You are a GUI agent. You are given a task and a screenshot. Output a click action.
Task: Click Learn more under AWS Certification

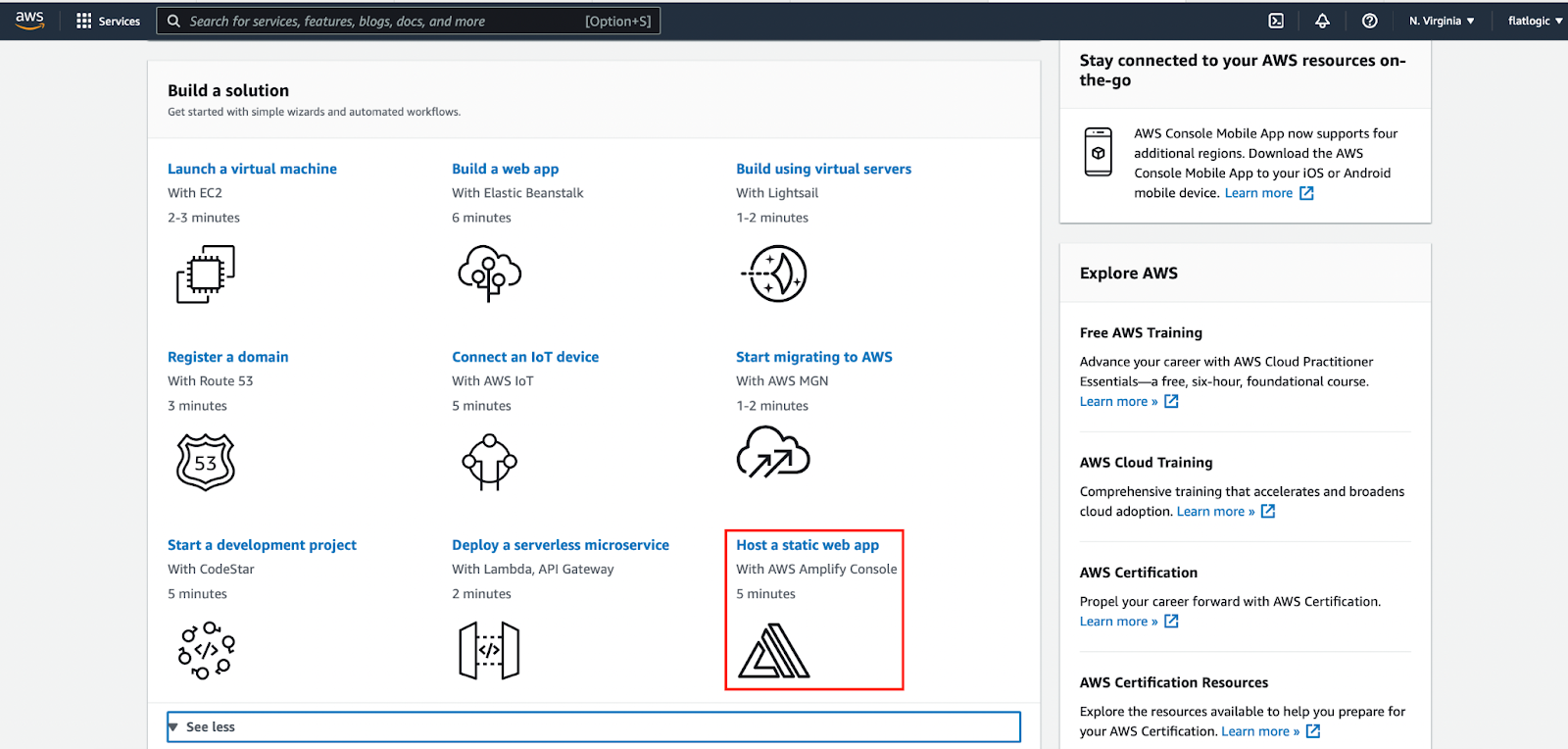(1118, 621)
